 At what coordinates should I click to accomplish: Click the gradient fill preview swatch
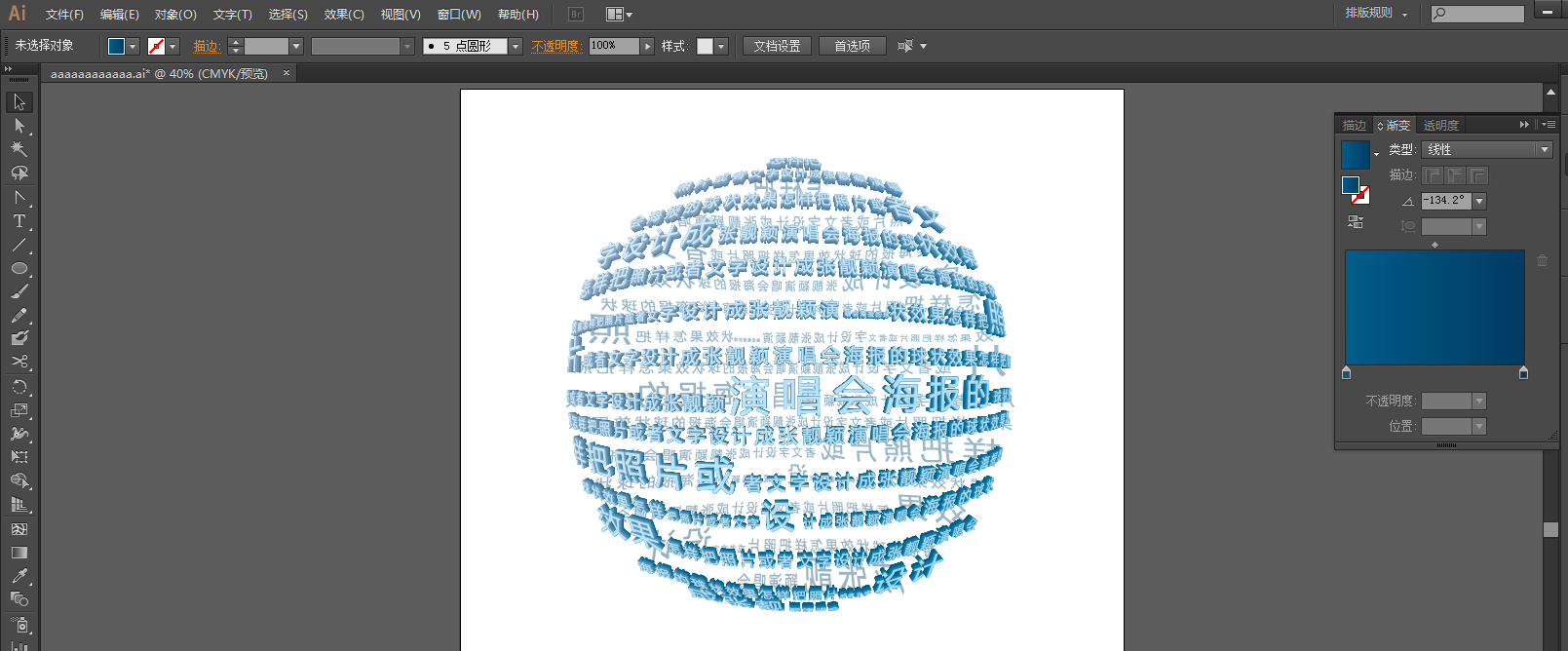(1355, 155)
